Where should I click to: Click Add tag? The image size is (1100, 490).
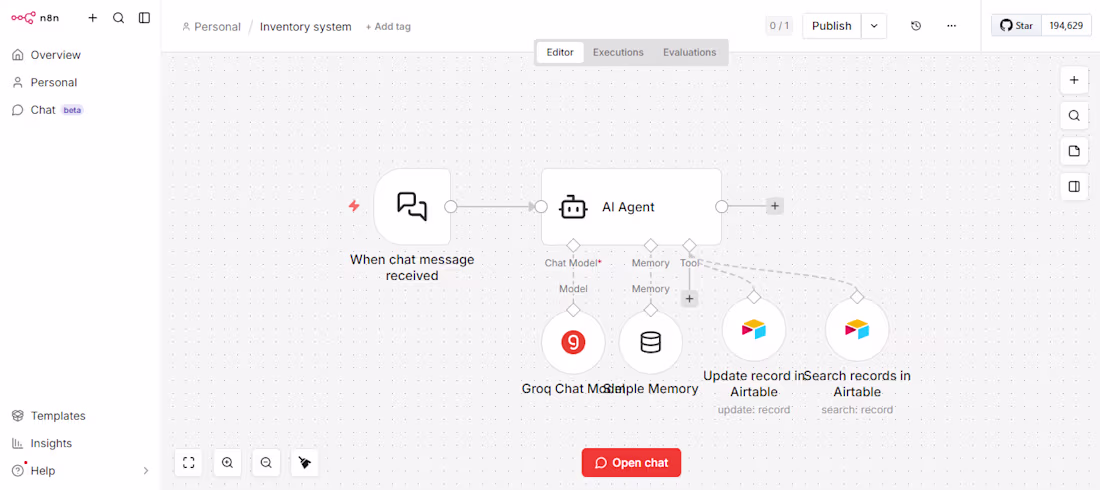coord(388,27)
